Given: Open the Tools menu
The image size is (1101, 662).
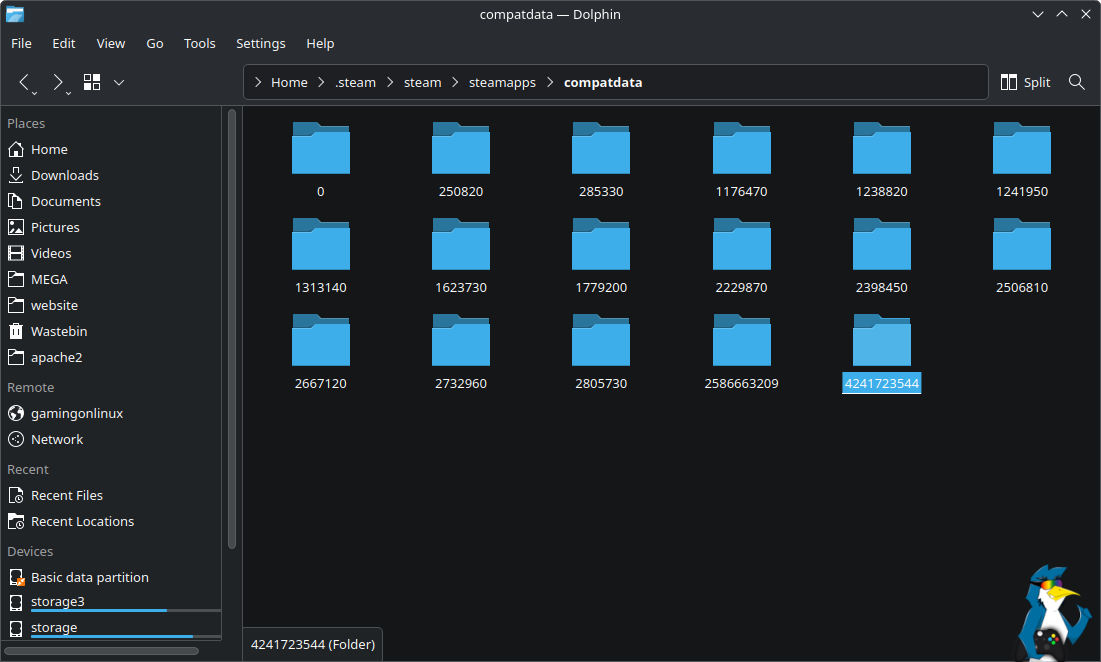Looking at the screenshot, I should pos(200,43).
